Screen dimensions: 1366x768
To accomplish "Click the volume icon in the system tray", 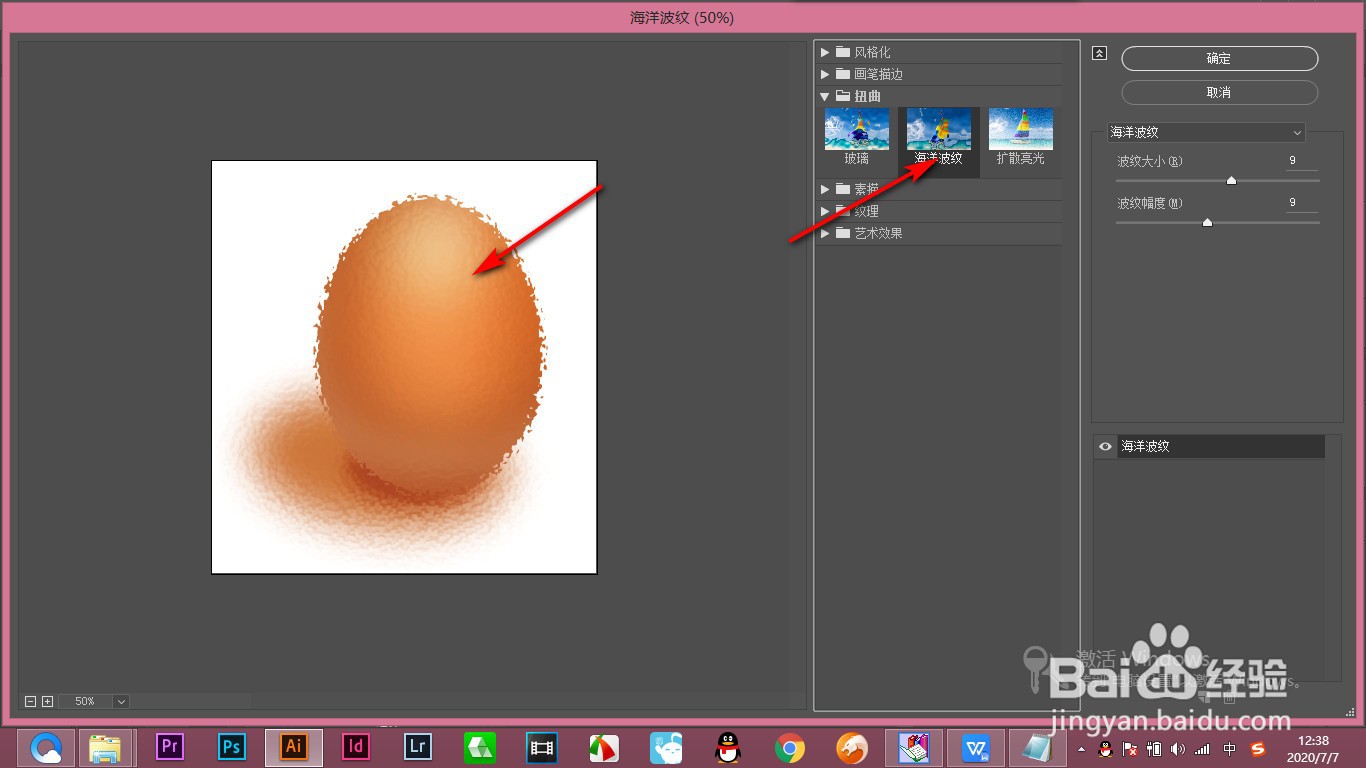I will pos(1178,748).
